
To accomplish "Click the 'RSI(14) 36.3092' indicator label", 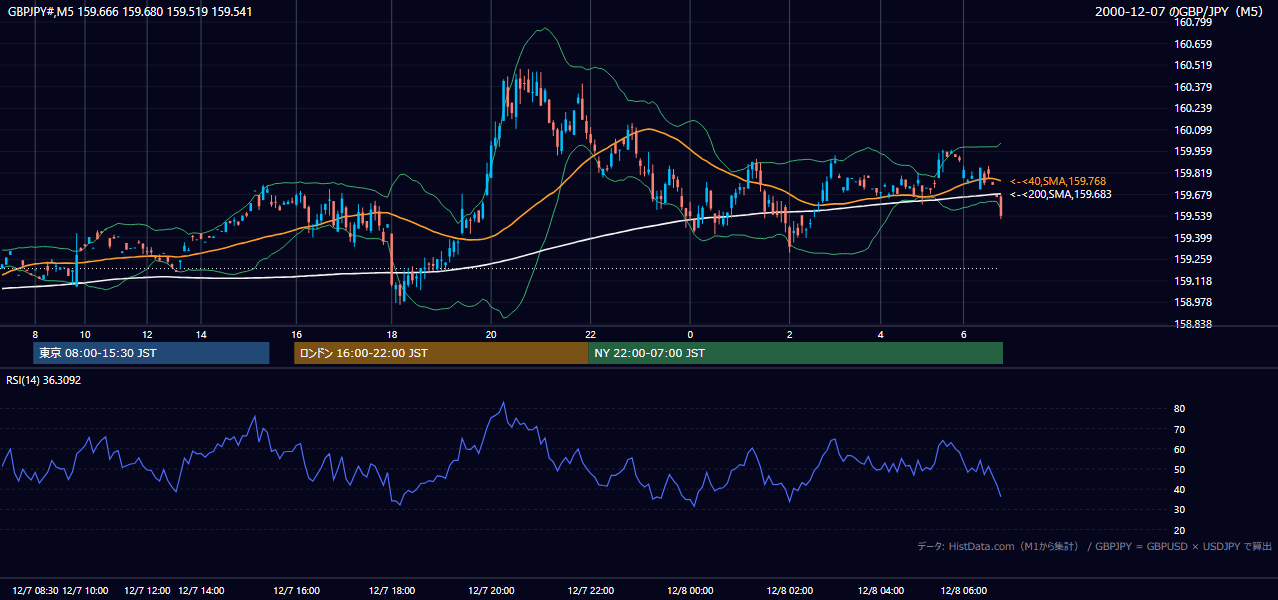I will (x=44, y=380).
